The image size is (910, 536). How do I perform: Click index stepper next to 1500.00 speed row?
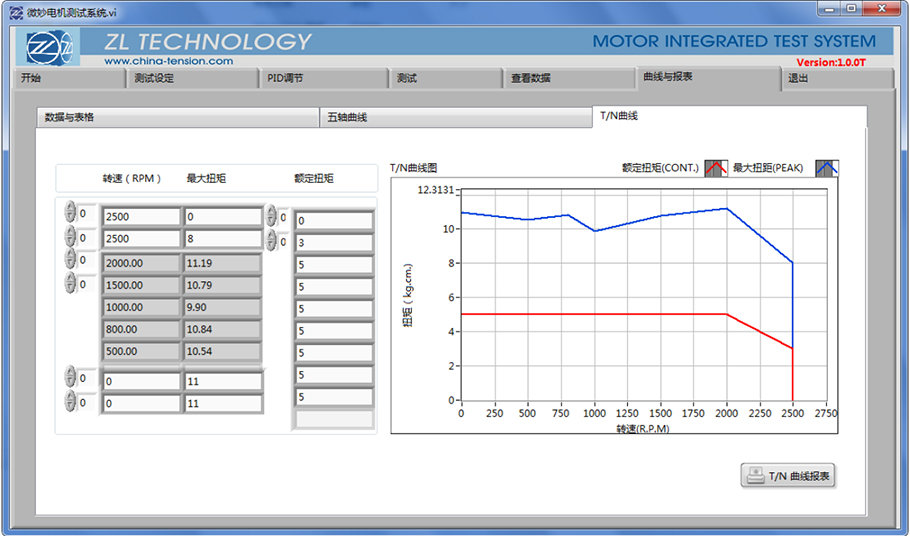[70, 284]
